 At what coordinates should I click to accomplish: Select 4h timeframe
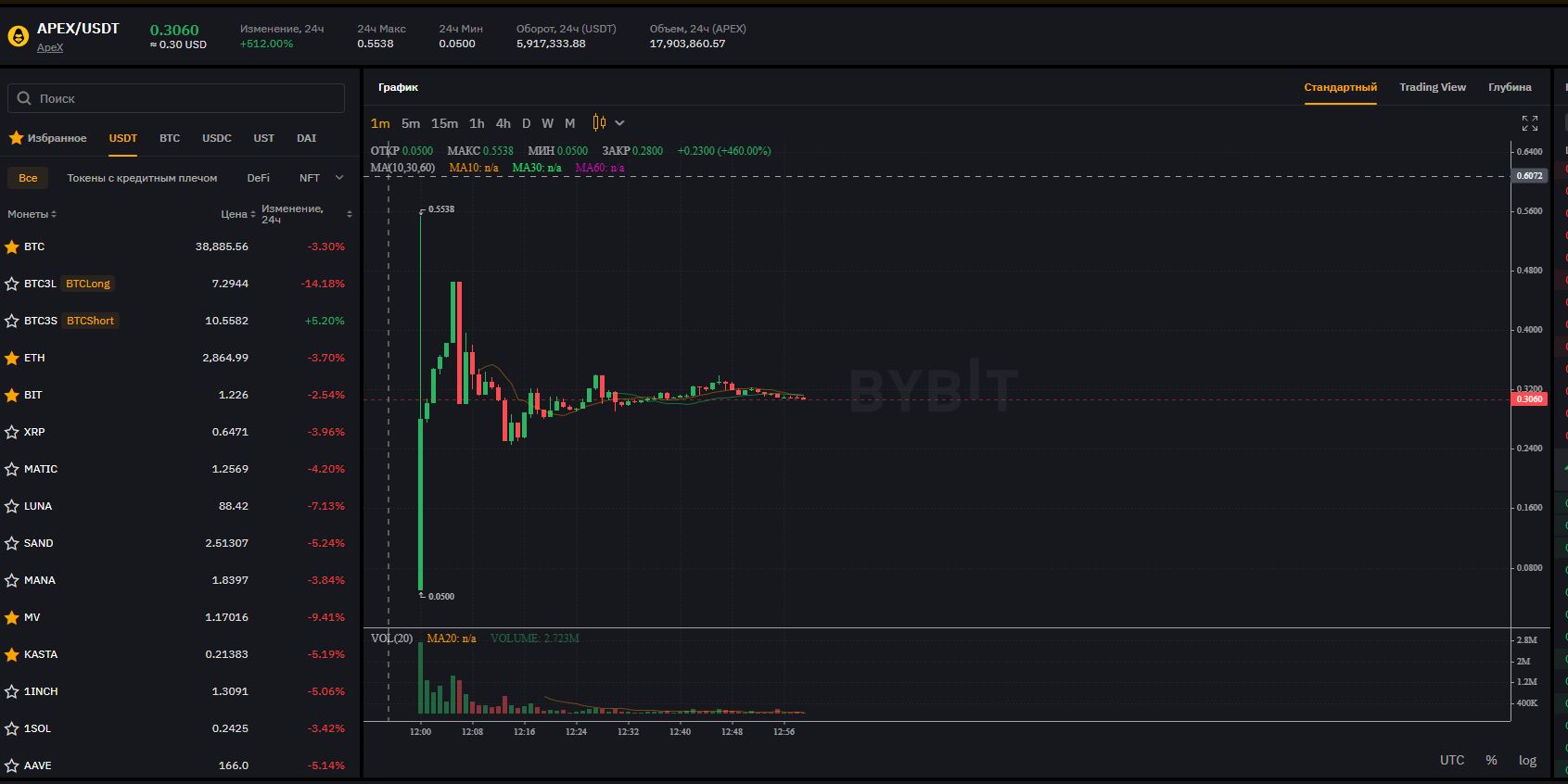503,123
